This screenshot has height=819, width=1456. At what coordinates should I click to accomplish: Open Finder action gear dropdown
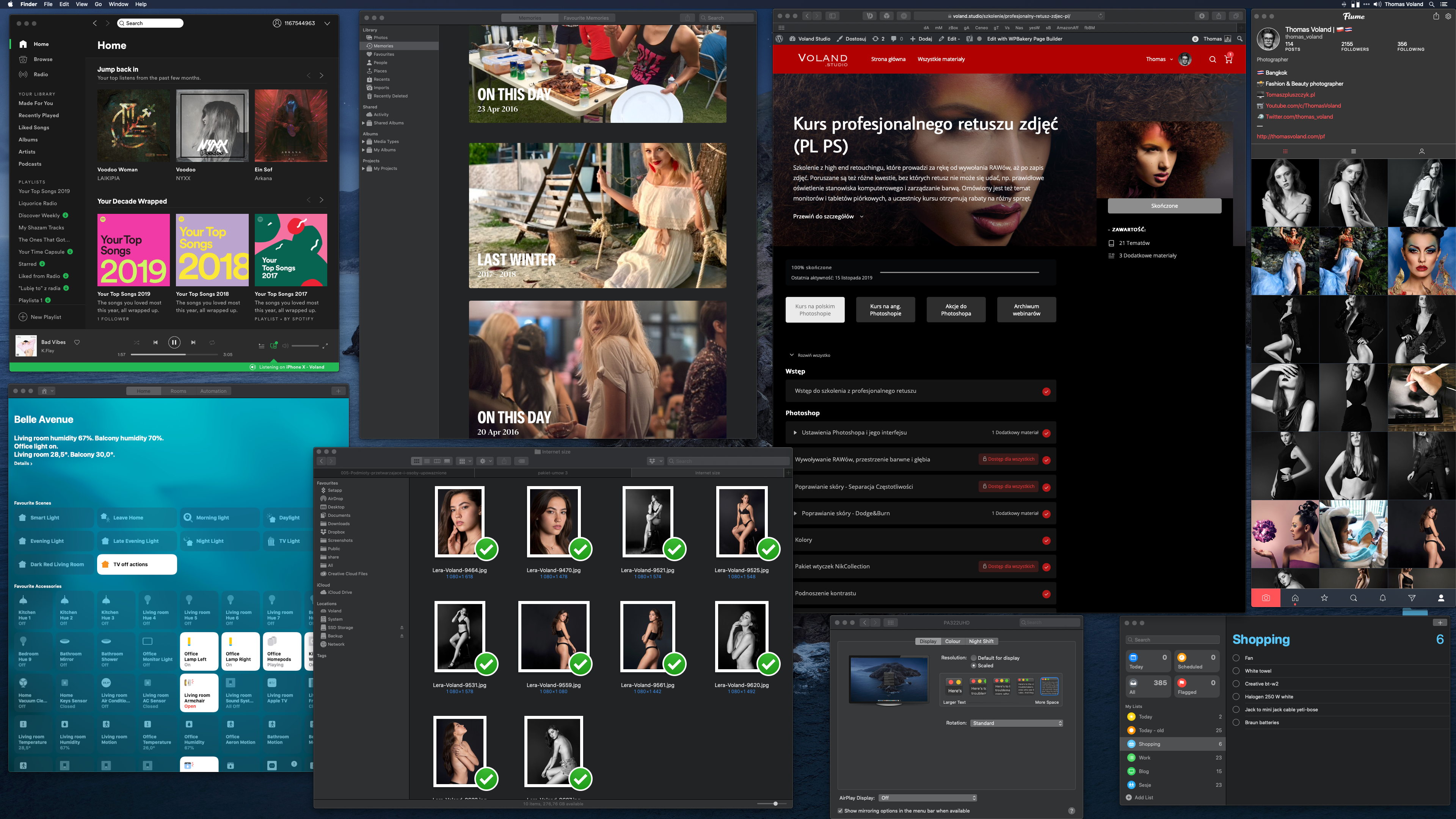485,461
